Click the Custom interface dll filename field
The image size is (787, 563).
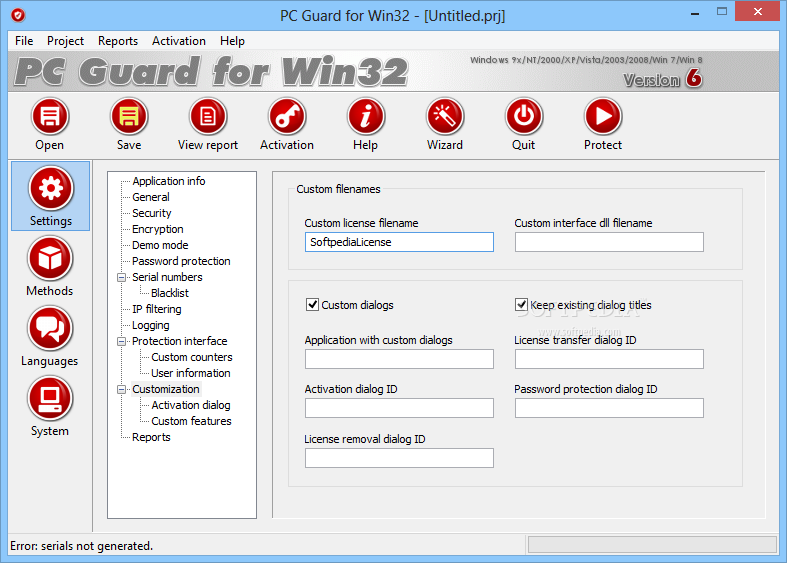click(609, 242)
